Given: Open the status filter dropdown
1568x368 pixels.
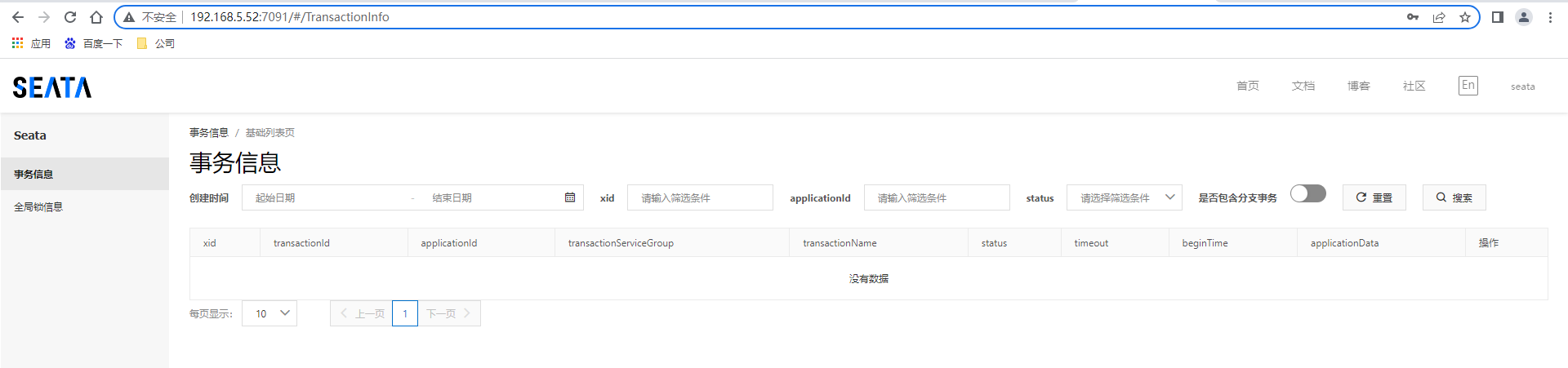Looking at the screenshot, I should [x=1125, y=197].
